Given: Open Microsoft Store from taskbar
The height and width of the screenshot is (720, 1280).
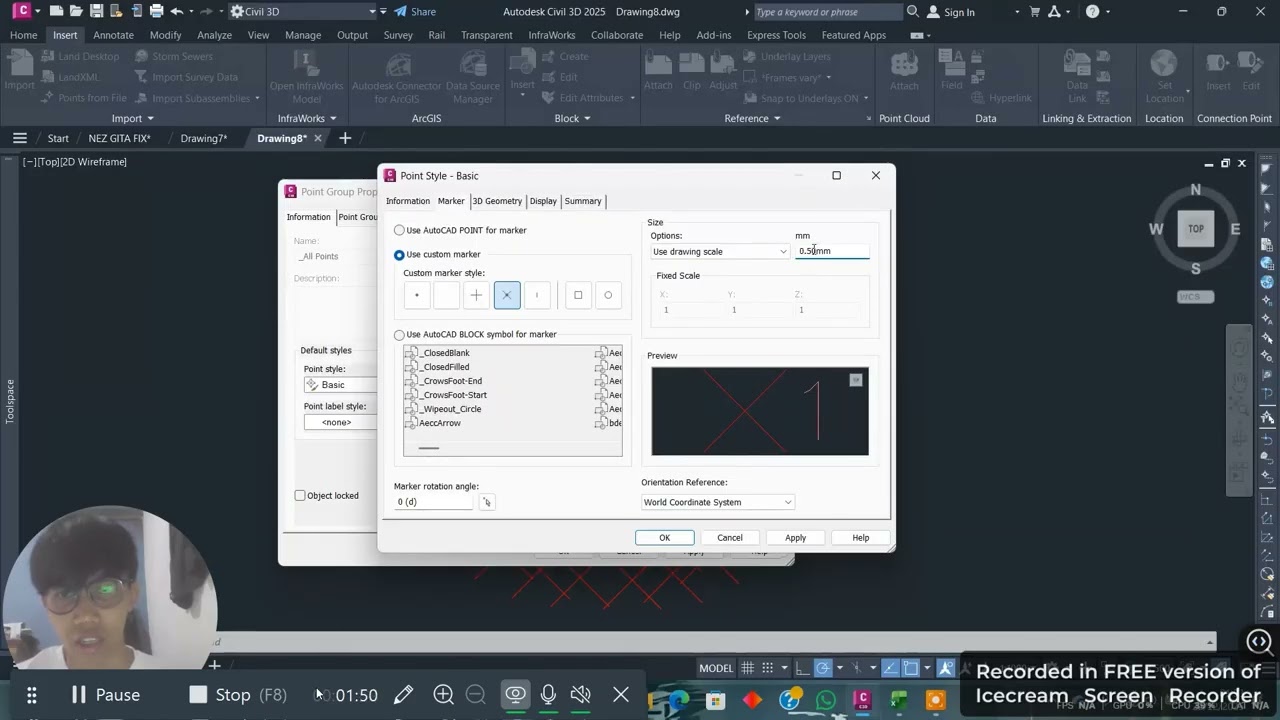Looking at the screenshot, I should tap(716, 700).
